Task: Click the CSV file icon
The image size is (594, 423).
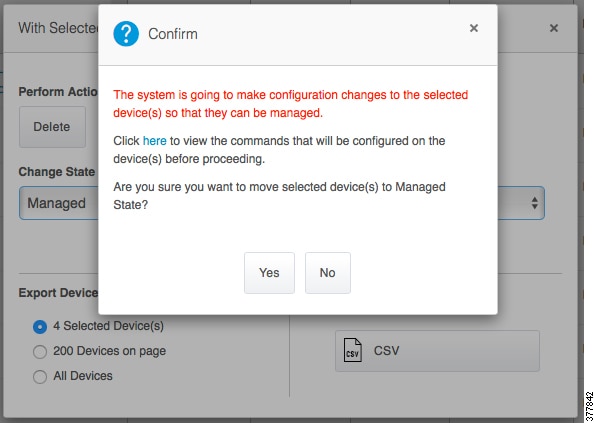Action: [352, 350]
